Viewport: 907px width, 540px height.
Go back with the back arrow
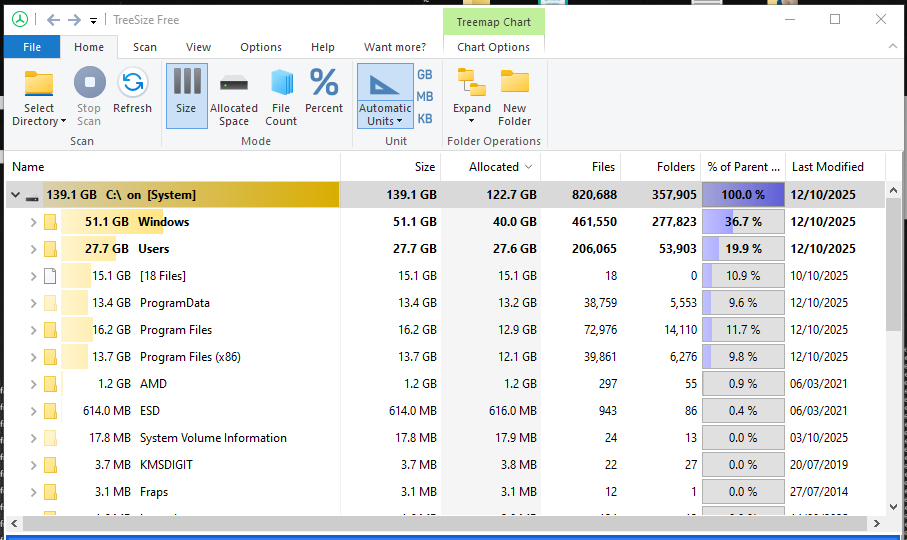click(x=53, y=20)
